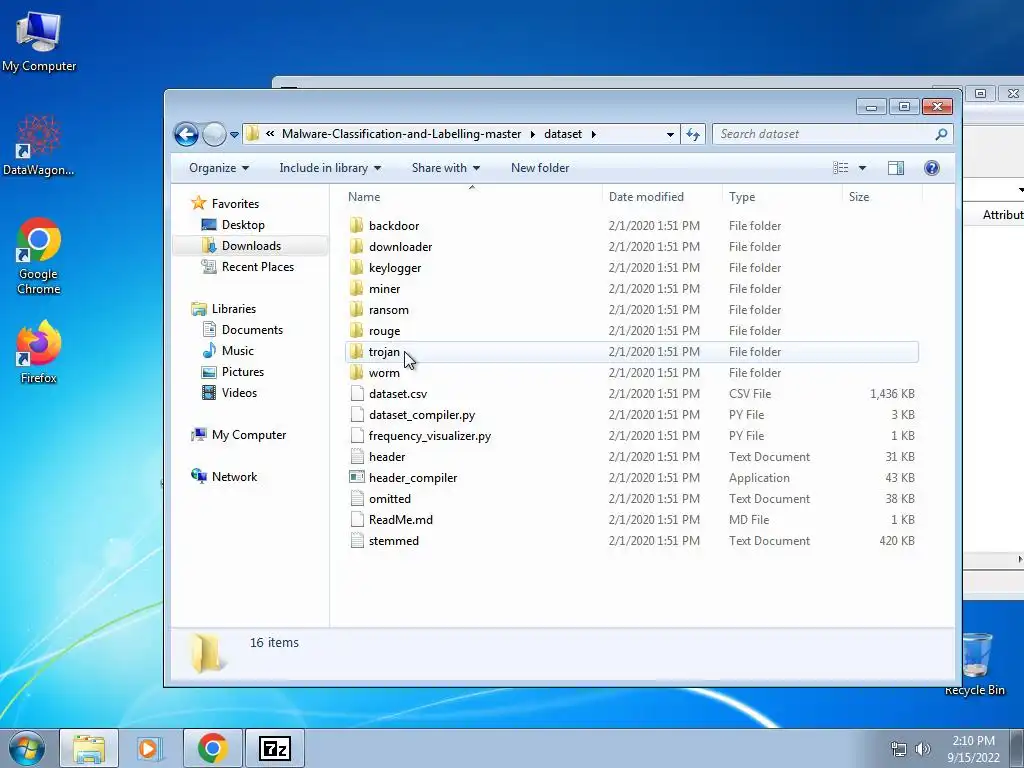Viewport: 1024px width, 768px height.
Task: Click the Explorer forward arrow button
Action: (x=214, y=135)
